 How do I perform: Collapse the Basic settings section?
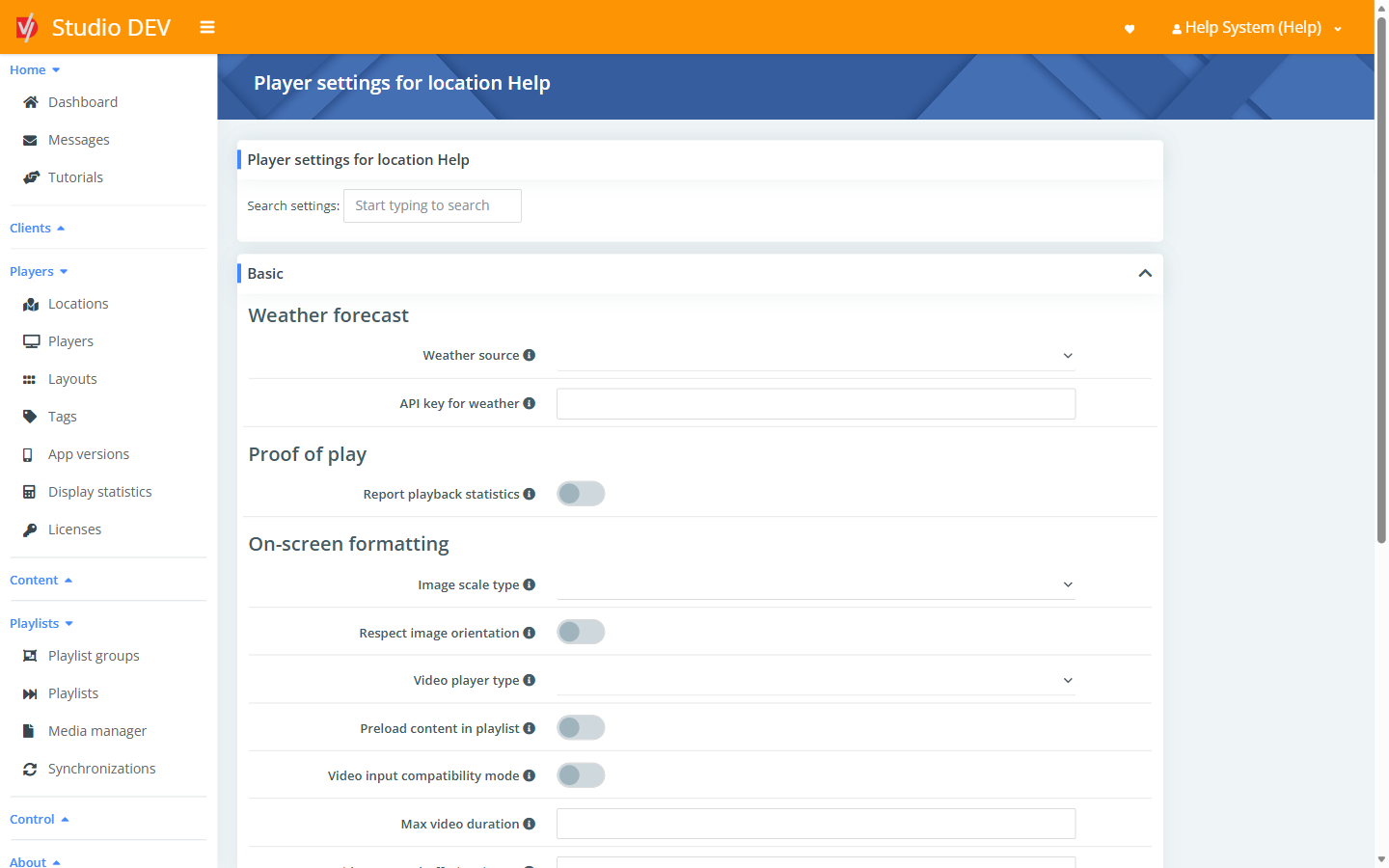[1145, 274]
